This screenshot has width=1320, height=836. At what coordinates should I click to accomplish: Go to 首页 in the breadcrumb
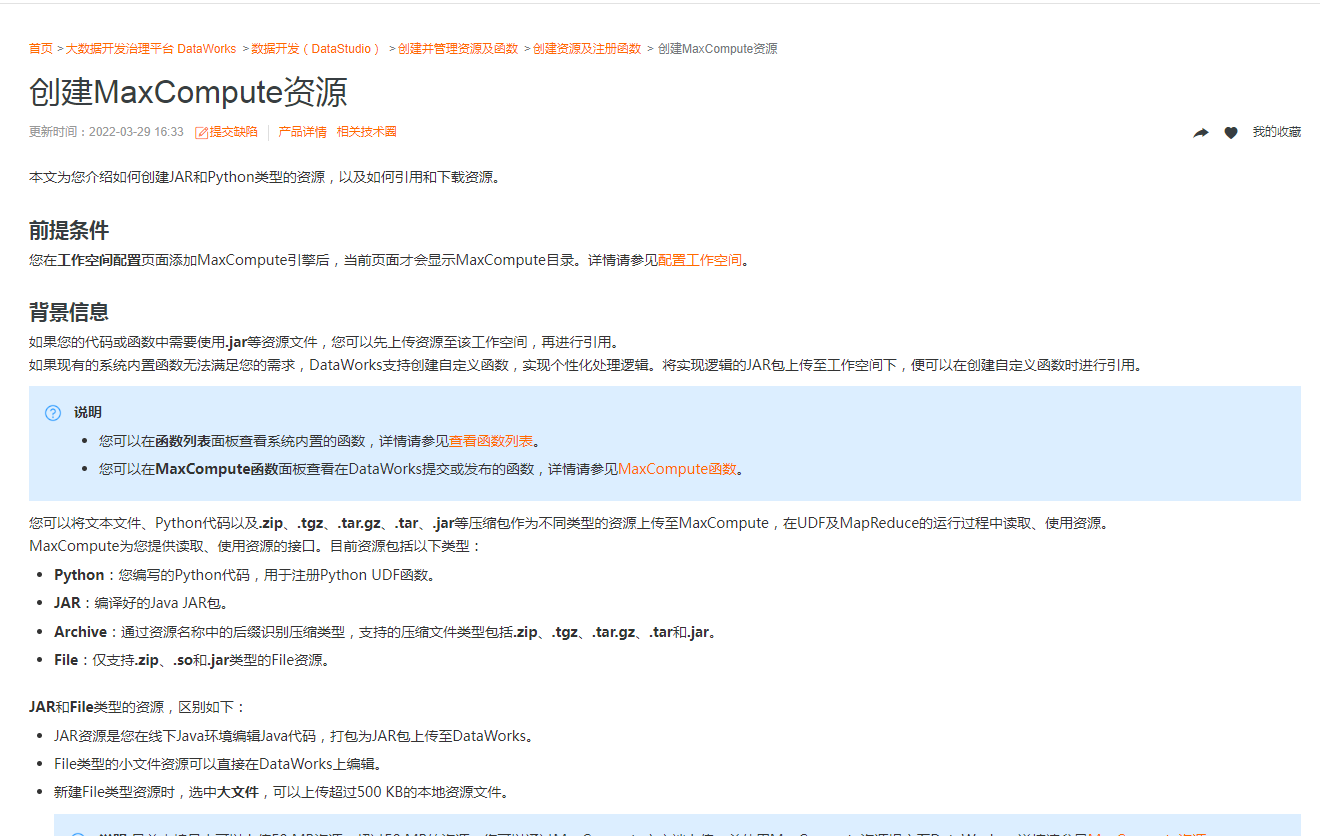[41, 49]
